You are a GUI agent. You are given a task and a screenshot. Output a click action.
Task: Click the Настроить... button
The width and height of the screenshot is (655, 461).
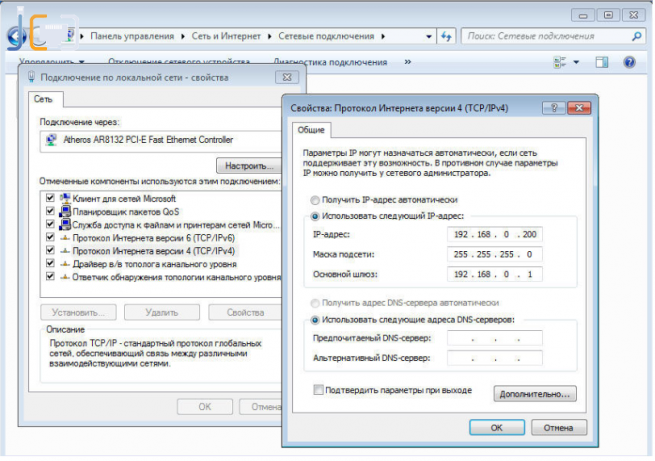pos(246,165)
